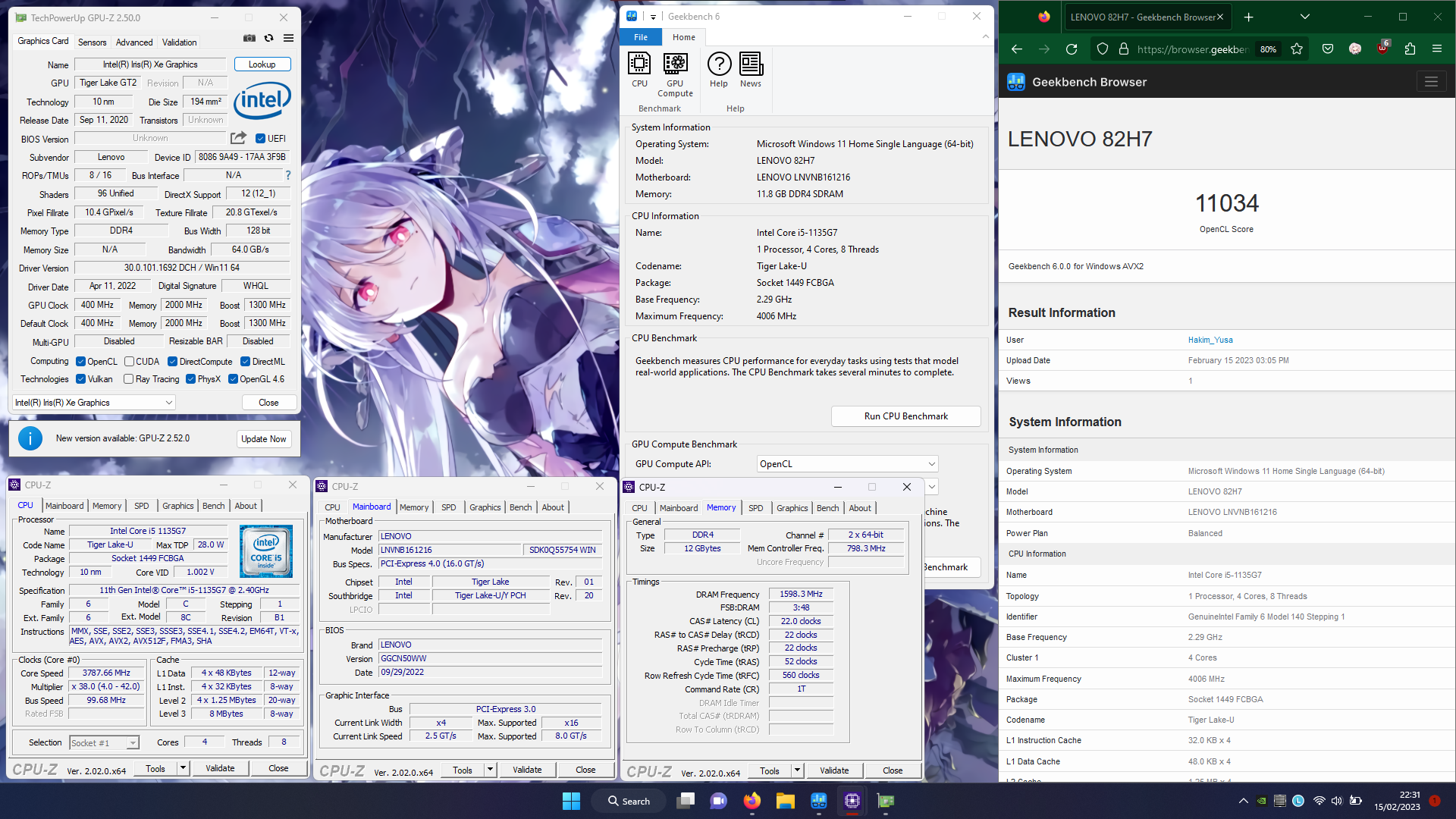Click Validate in CPU-Z Mainboard window
The width and height of the screenshot is (1456, 819).
click(x=527, y=770)
